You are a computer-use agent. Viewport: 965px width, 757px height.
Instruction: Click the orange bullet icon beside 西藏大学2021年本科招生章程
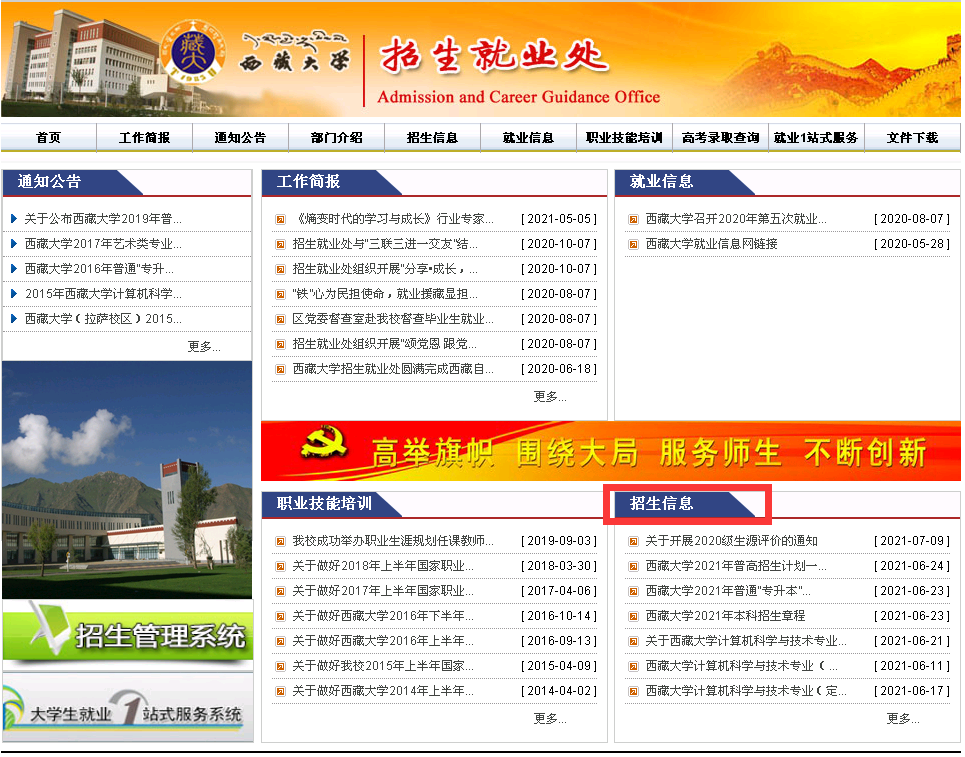click(633, 616)
